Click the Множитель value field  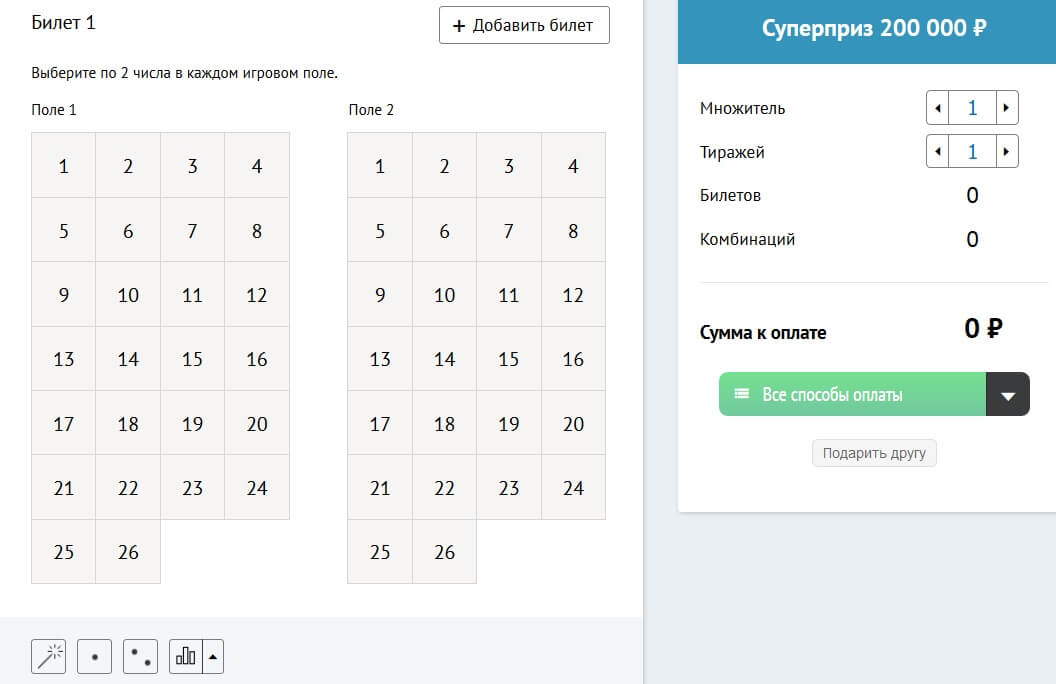[x=972, y=108]
